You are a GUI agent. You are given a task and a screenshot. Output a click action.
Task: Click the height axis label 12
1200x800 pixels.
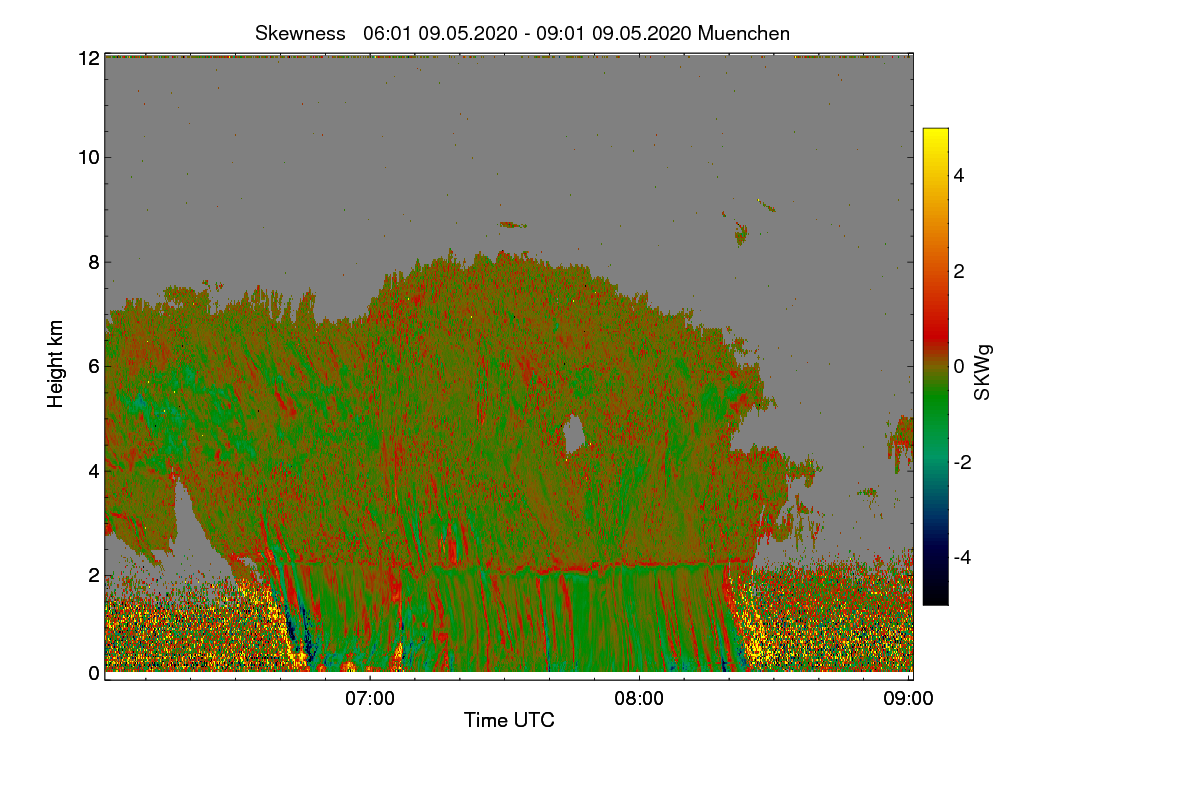(x=90, y=59)
